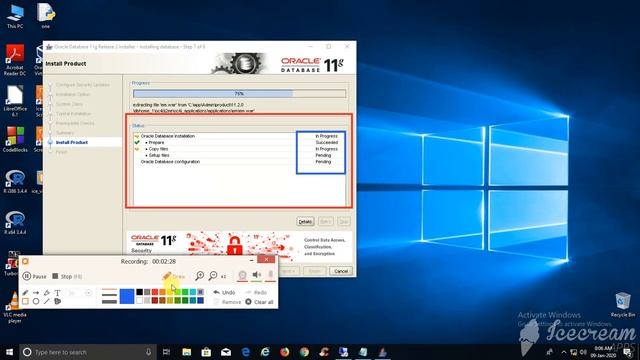Zoom in with the plus magnifier icon
640x360 pixels.
(200, 276)
